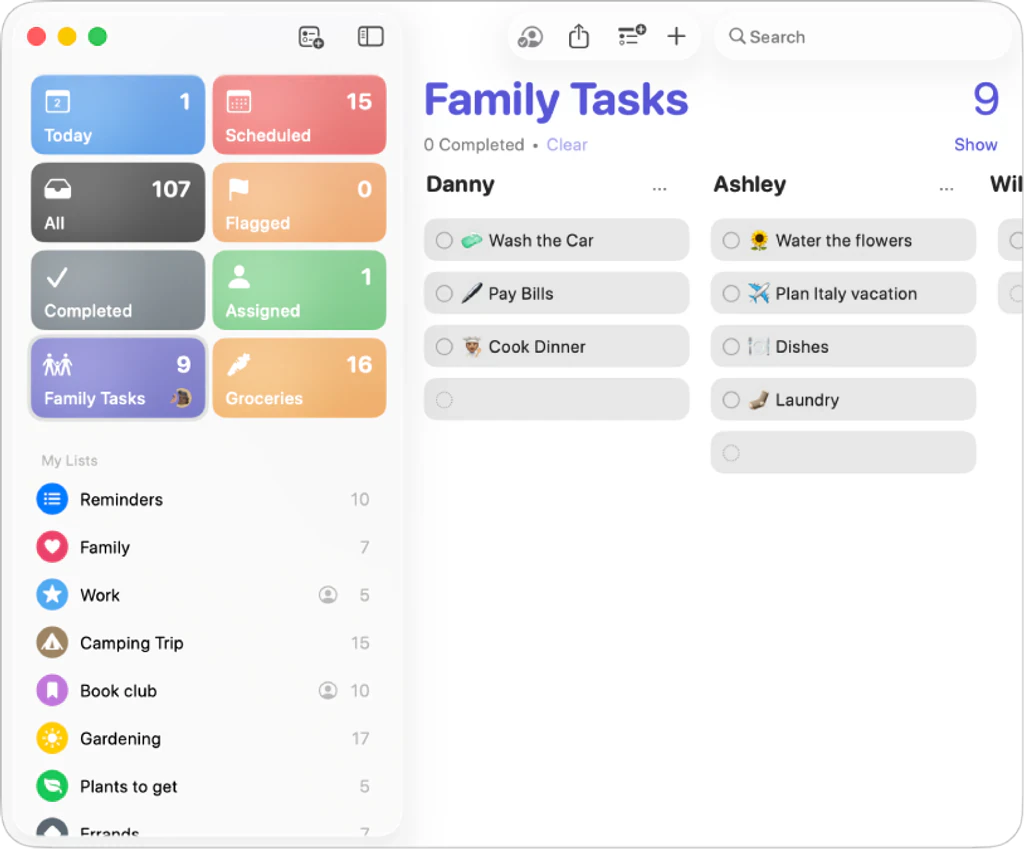Complete the Laundry reminder
Screen dimensions: 1024x850
pos(731,400)
